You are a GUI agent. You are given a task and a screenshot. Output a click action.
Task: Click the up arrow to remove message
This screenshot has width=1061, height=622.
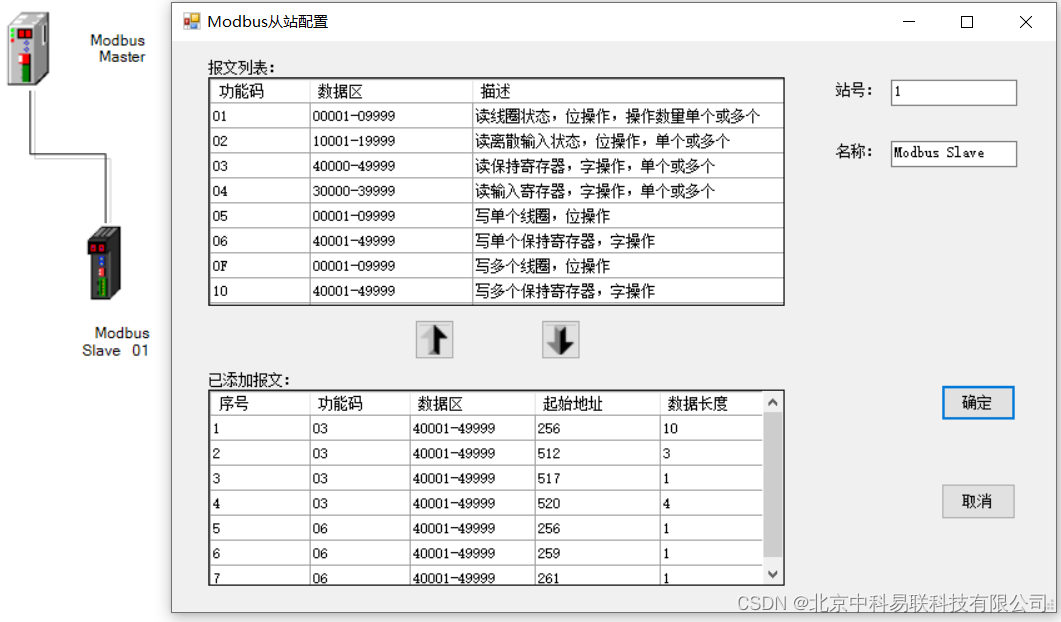(434, 340)
